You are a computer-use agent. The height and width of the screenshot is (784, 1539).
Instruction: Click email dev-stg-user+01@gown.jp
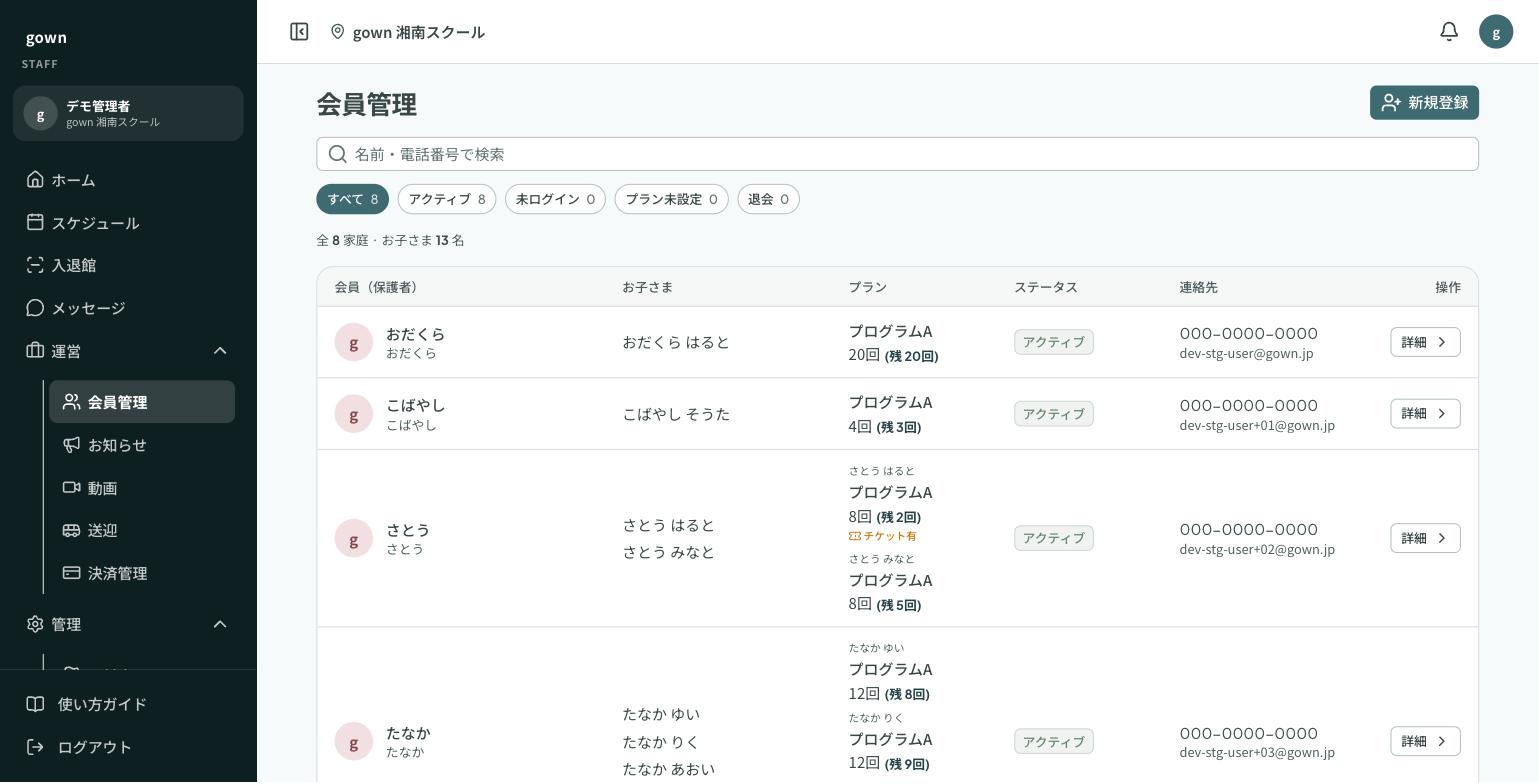click(1257, 425)
